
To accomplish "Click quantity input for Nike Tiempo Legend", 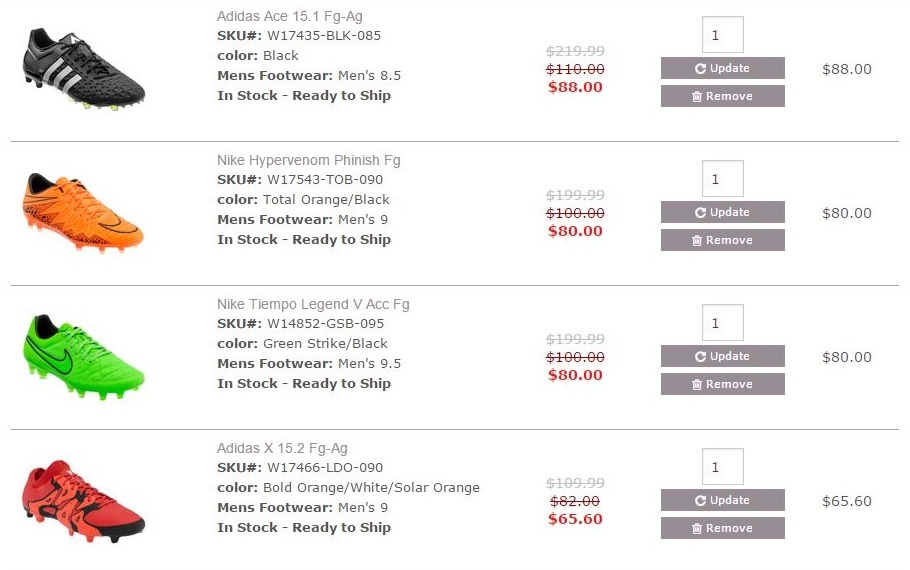I will [722, 323].
